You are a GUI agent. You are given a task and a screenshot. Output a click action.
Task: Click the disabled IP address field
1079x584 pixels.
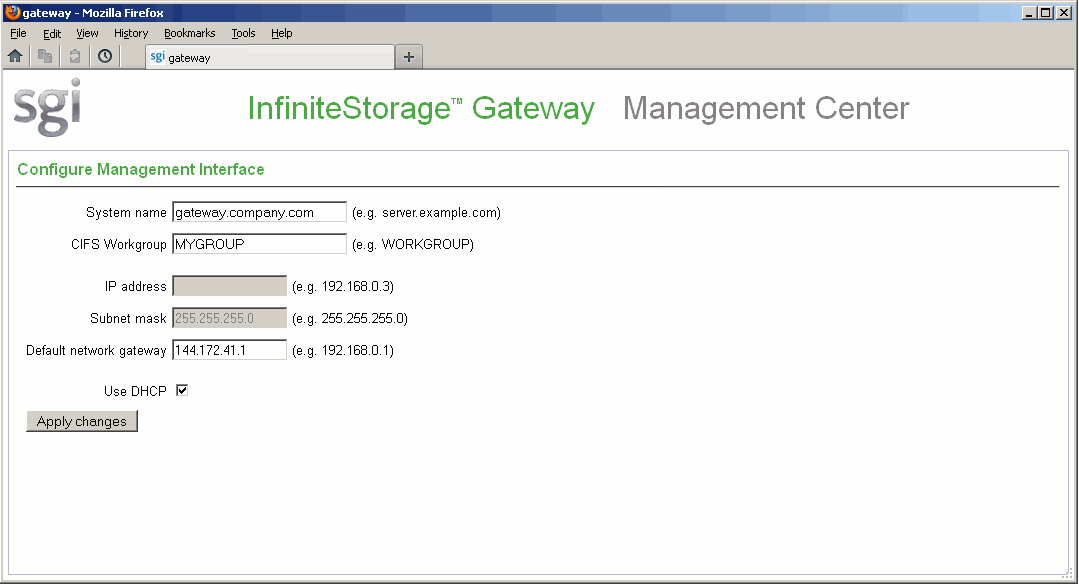pos(229,286)
